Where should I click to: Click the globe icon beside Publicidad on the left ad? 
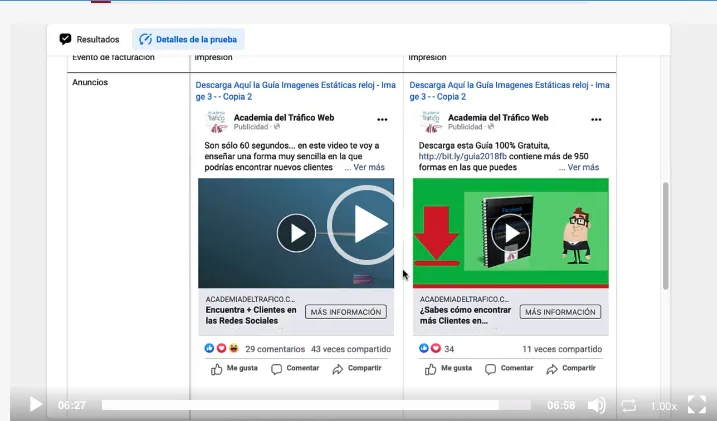277,127
